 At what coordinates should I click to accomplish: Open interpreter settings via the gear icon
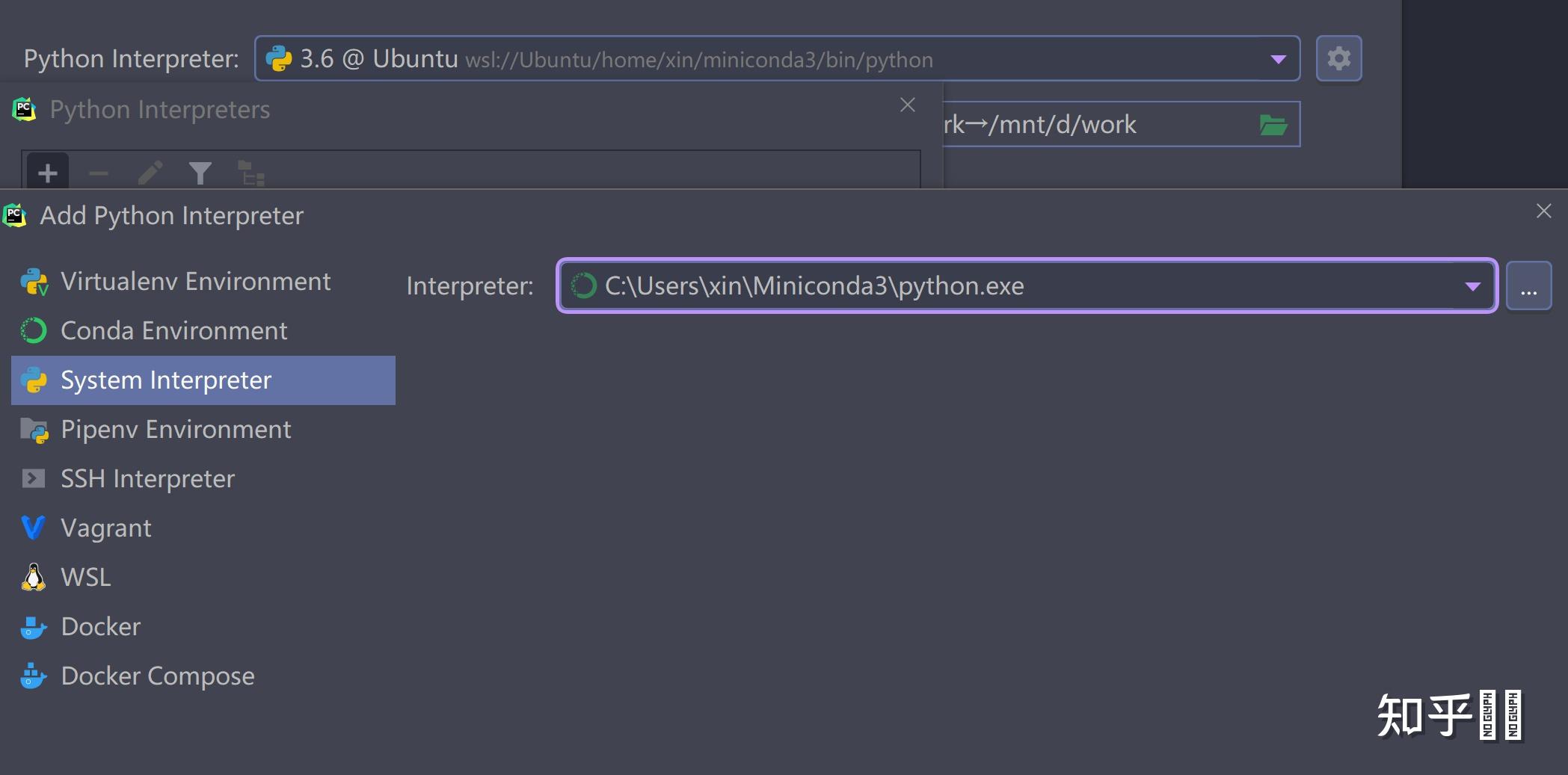1338,58
